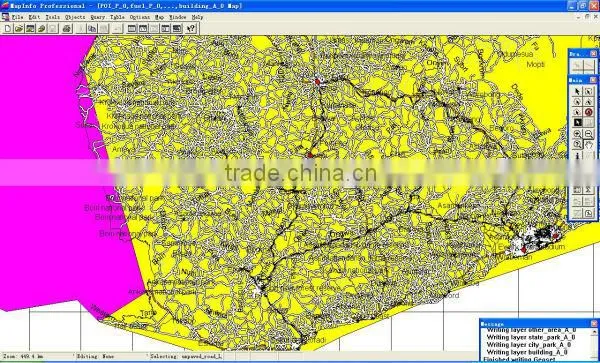Open the Options menu
600x363 pixels.
[140, 17]
